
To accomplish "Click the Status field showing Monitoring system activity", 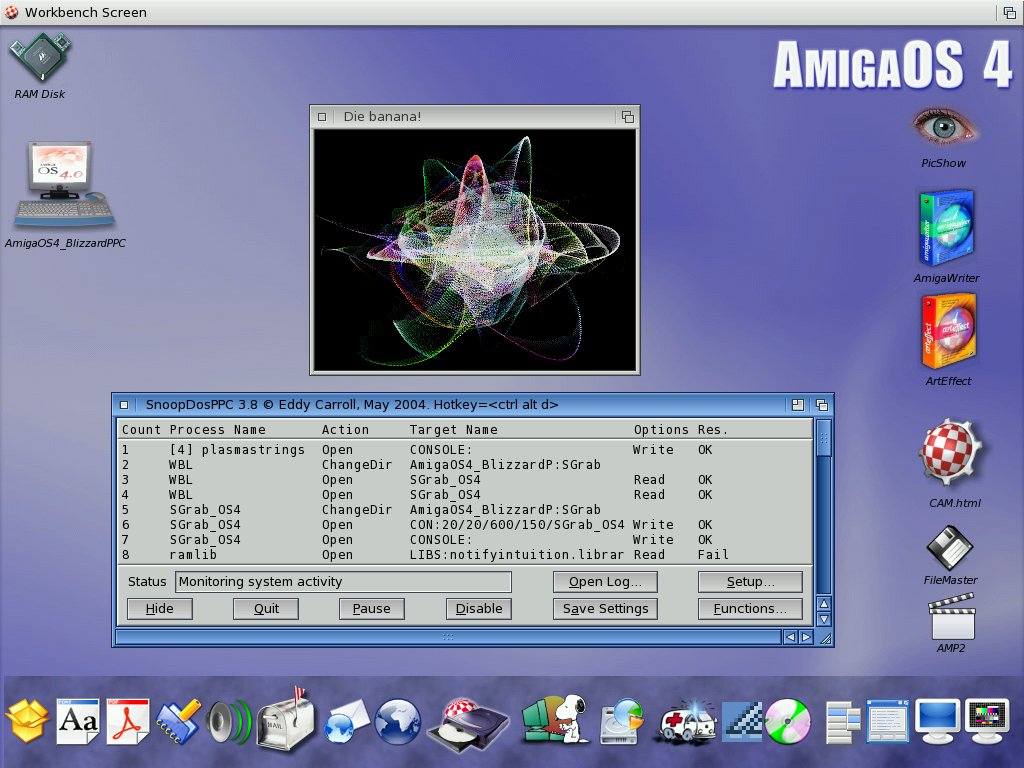I will pos(343,582).
